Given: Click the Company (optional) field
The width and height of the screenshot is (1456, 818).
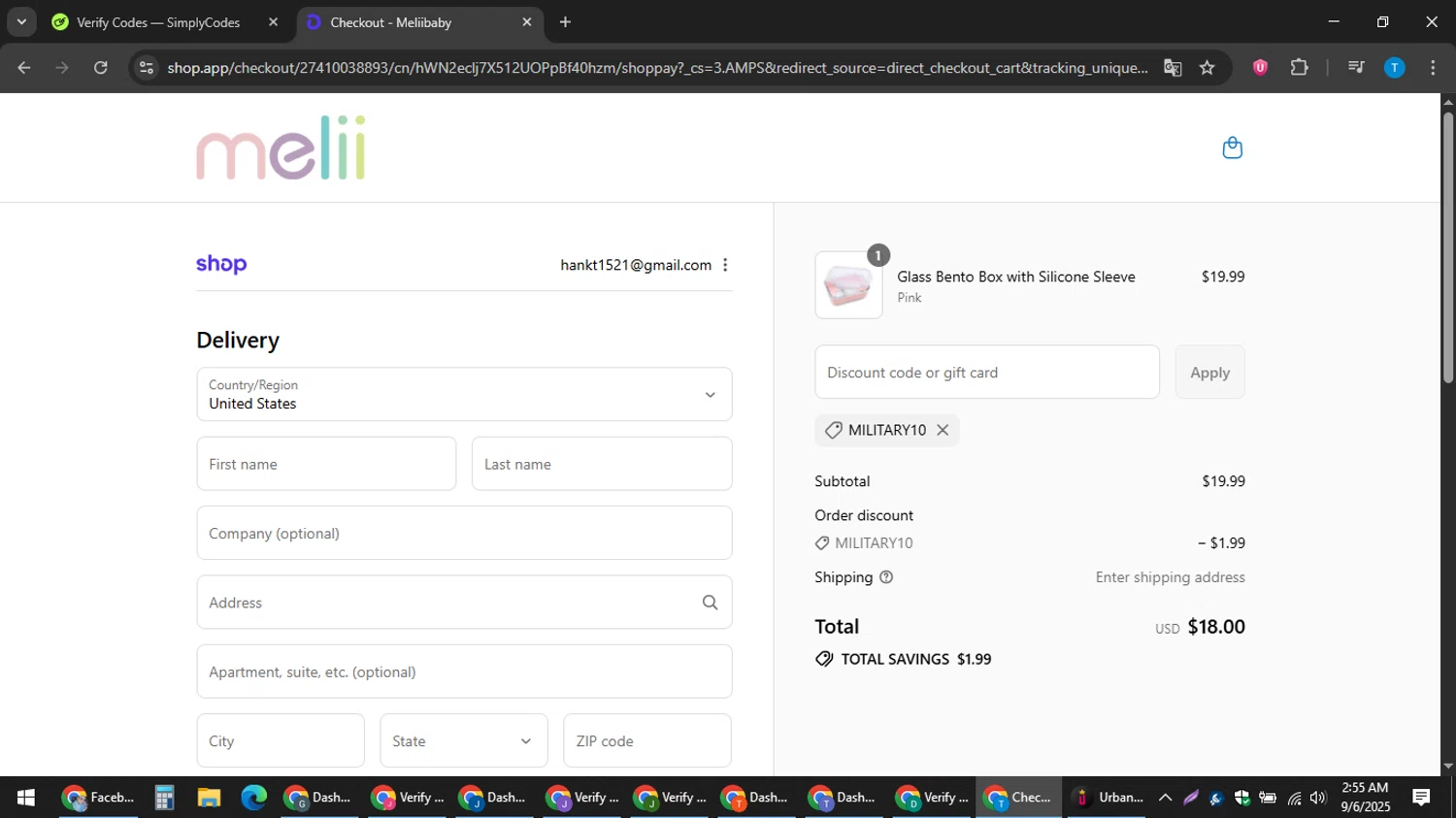Looking at the screenshot, I should point(464,533).
